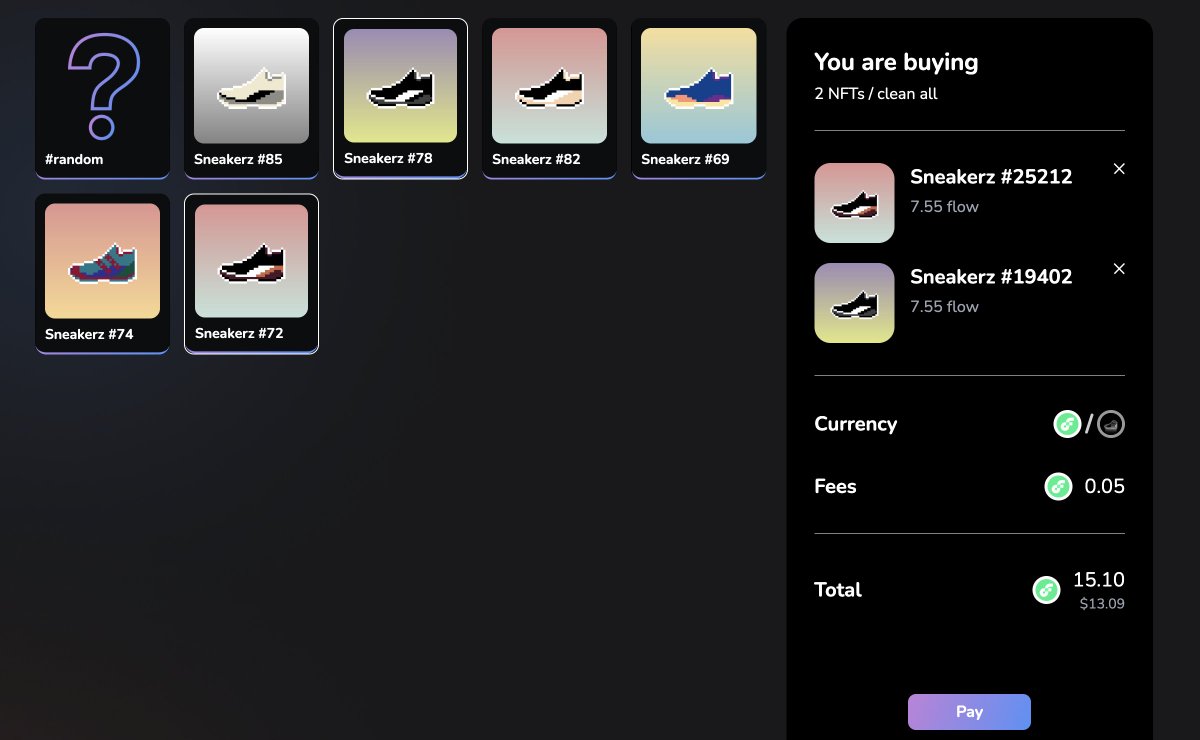This screenshot has width=1200, height=740.
Task: Click 'clean all' link
Action: 907,94
